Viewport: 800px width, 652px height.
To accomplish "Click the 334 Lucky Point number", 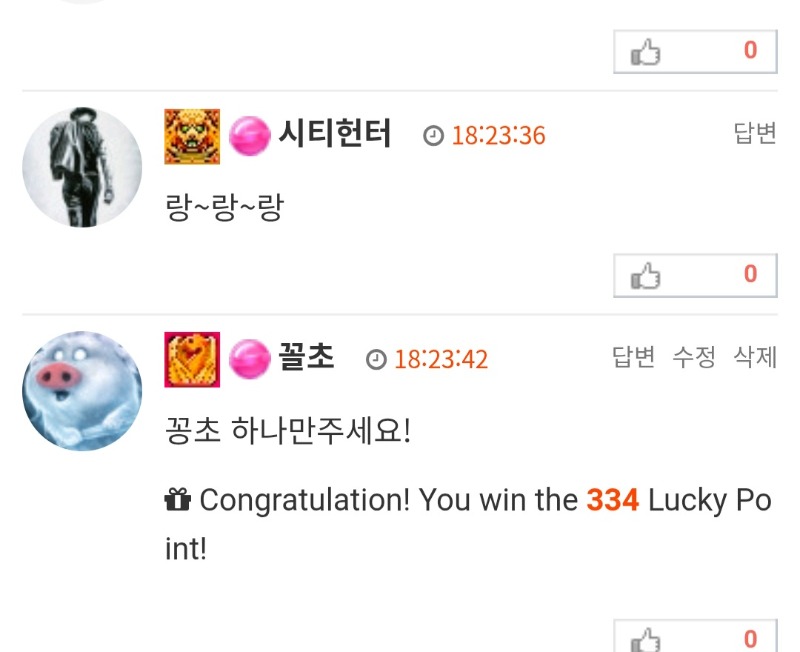I will (613, 499).
